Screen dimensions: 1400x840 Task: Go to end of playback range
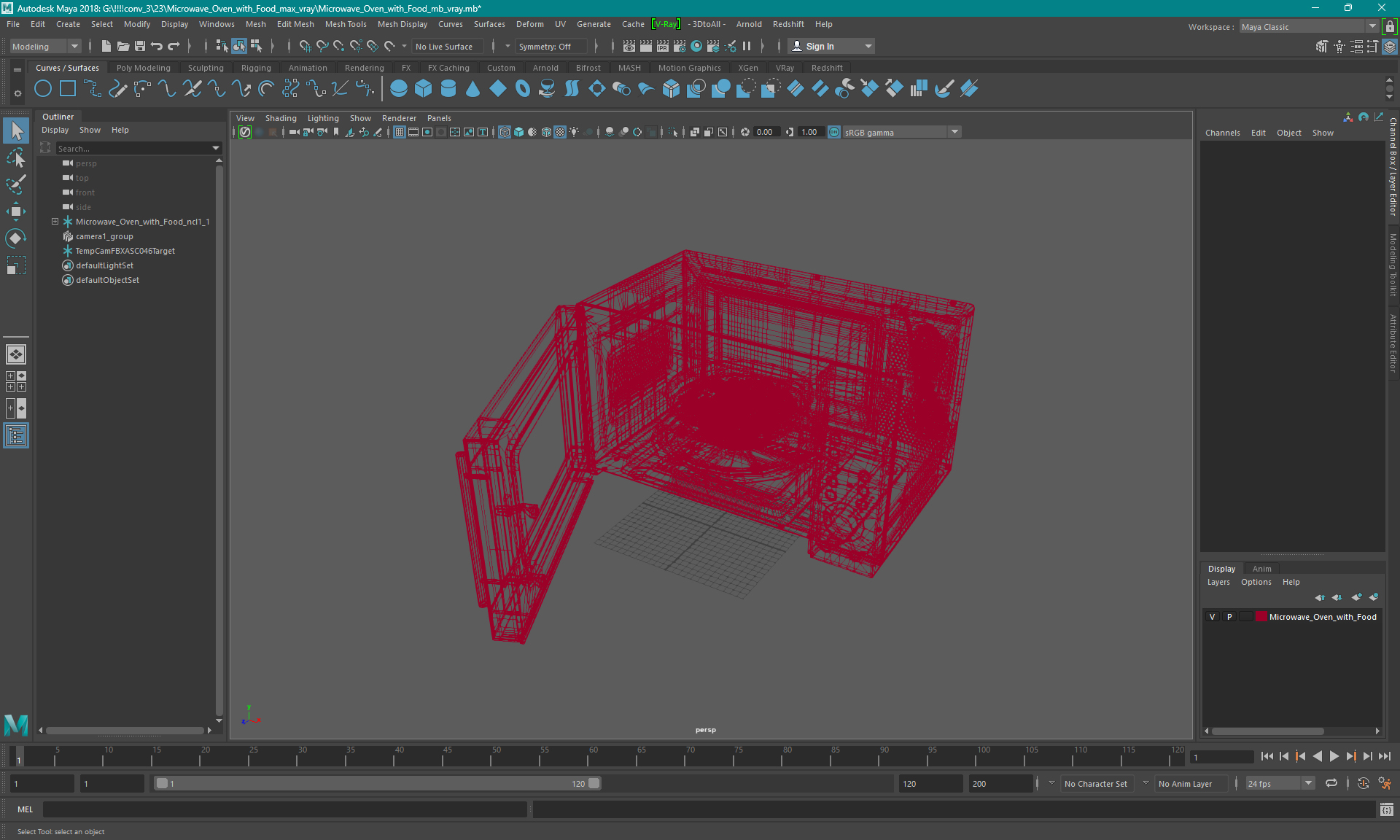1385,757
